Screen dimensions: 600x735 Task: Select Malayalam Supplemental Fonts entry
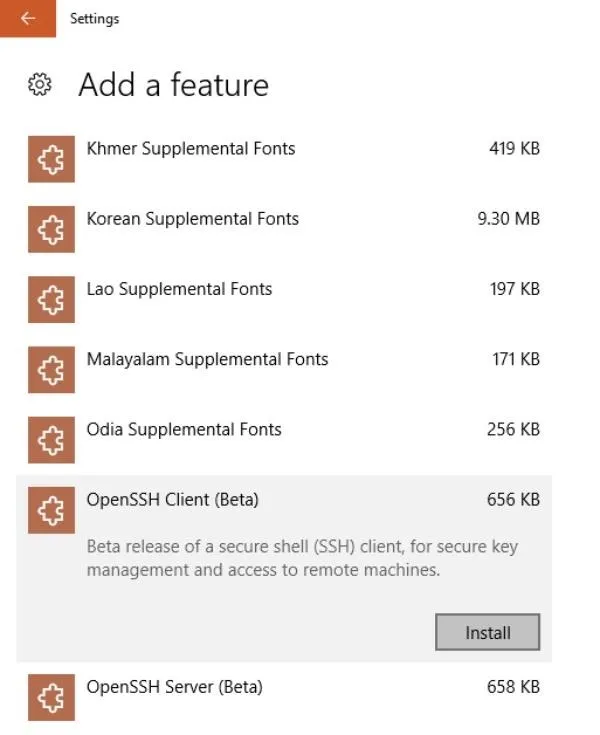coord(284,370)
